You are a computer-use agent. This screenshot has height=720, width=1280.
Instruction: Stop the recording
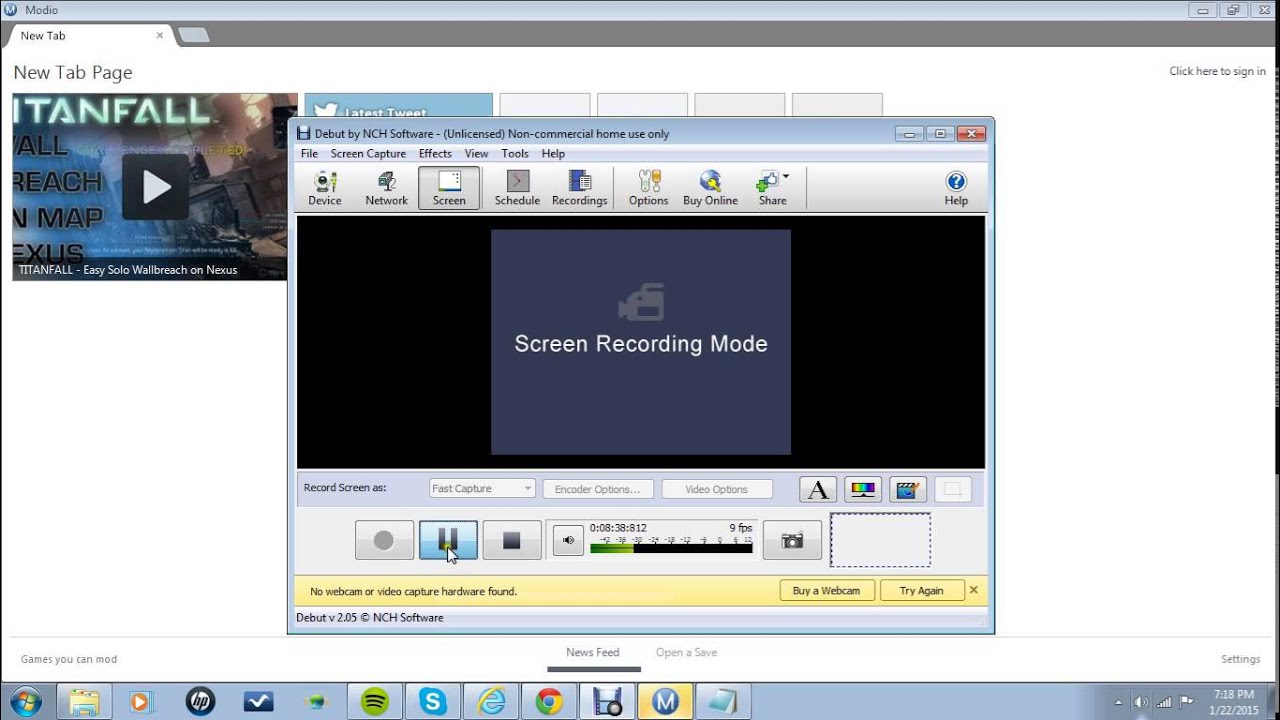tap(512, 540)
